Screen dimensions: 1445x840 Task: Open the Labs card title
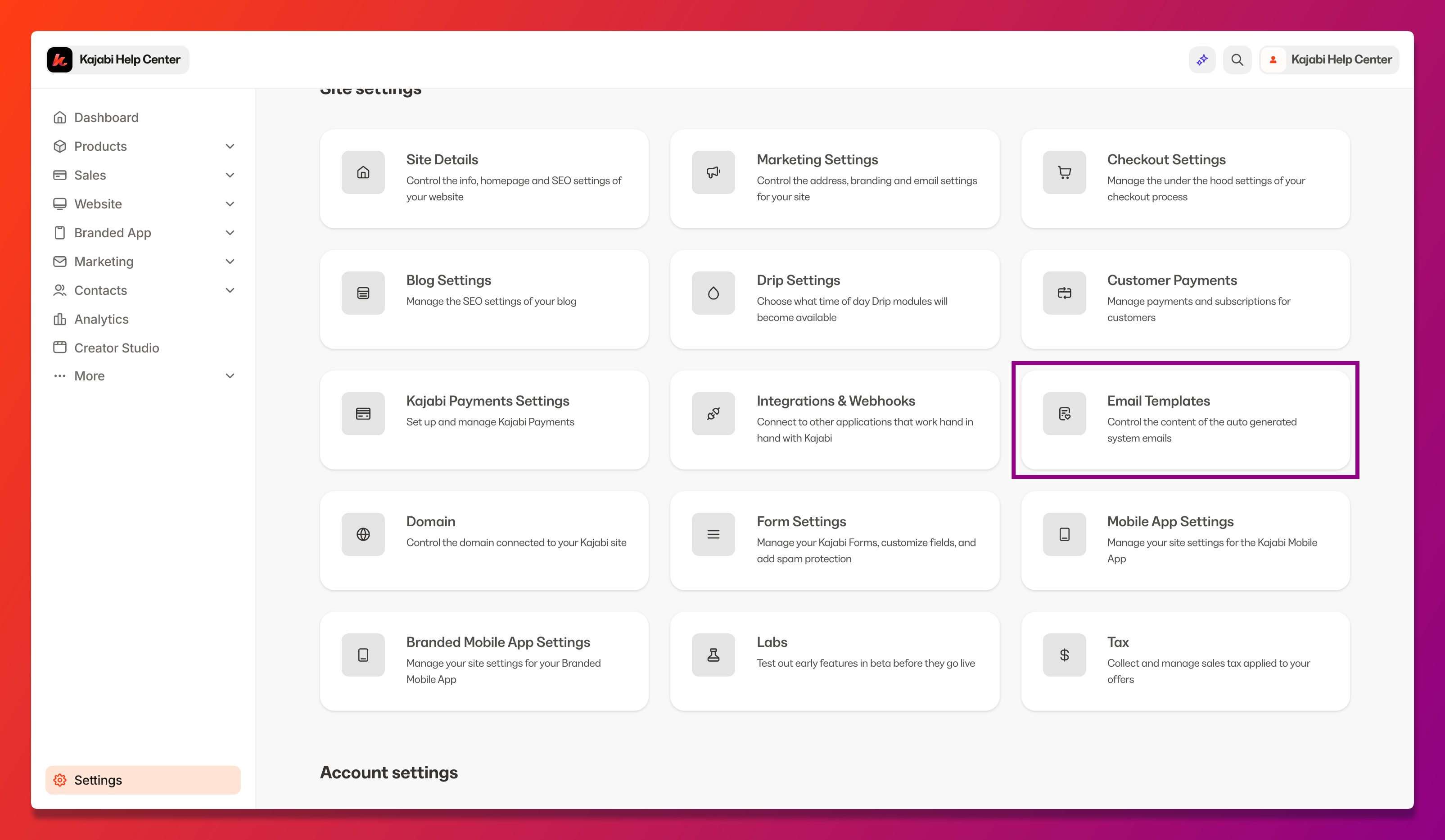[772, 642]
